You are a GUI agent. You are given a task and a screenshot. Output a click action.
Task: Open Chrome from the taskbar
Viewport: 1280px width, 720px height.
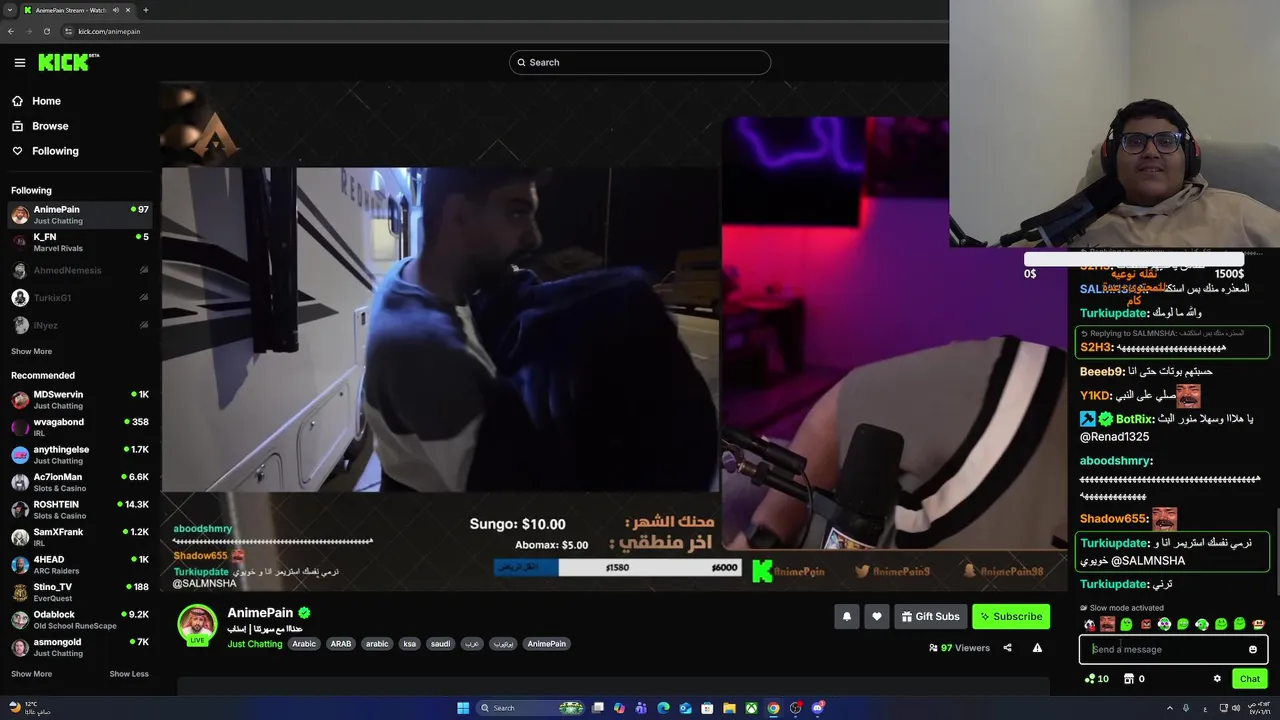773,708
